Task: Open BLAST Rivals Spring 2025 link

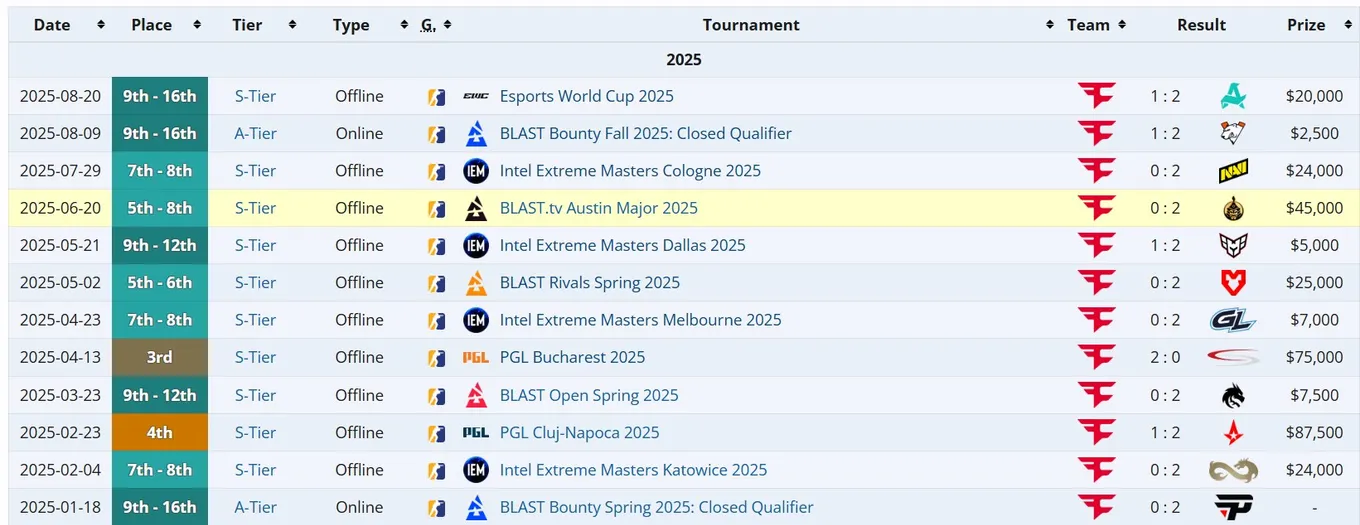Action: 589,283
